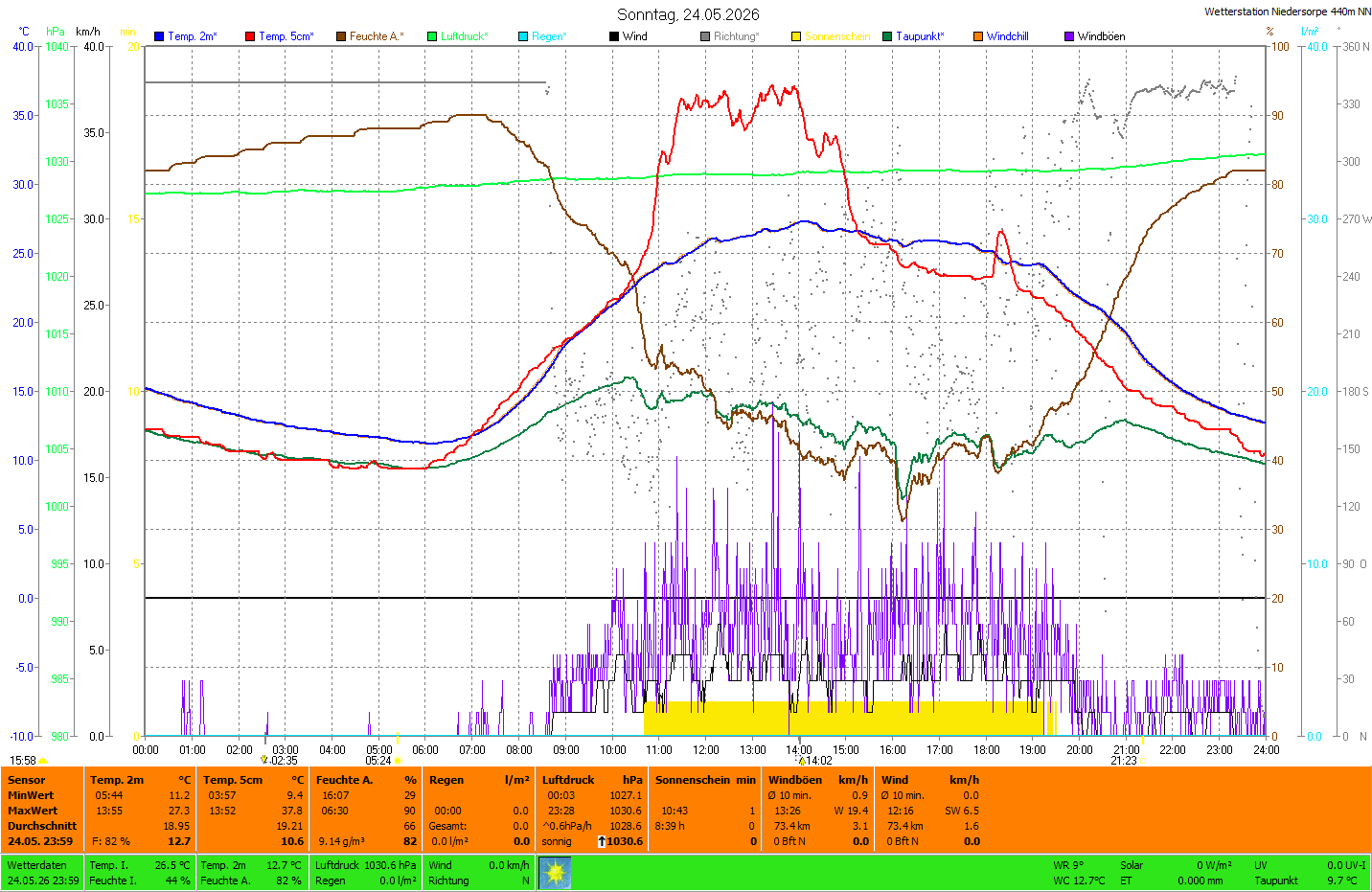Click the red Temp. 5cm legend square
Screen dimensions: 1372x892
(250, 36)
